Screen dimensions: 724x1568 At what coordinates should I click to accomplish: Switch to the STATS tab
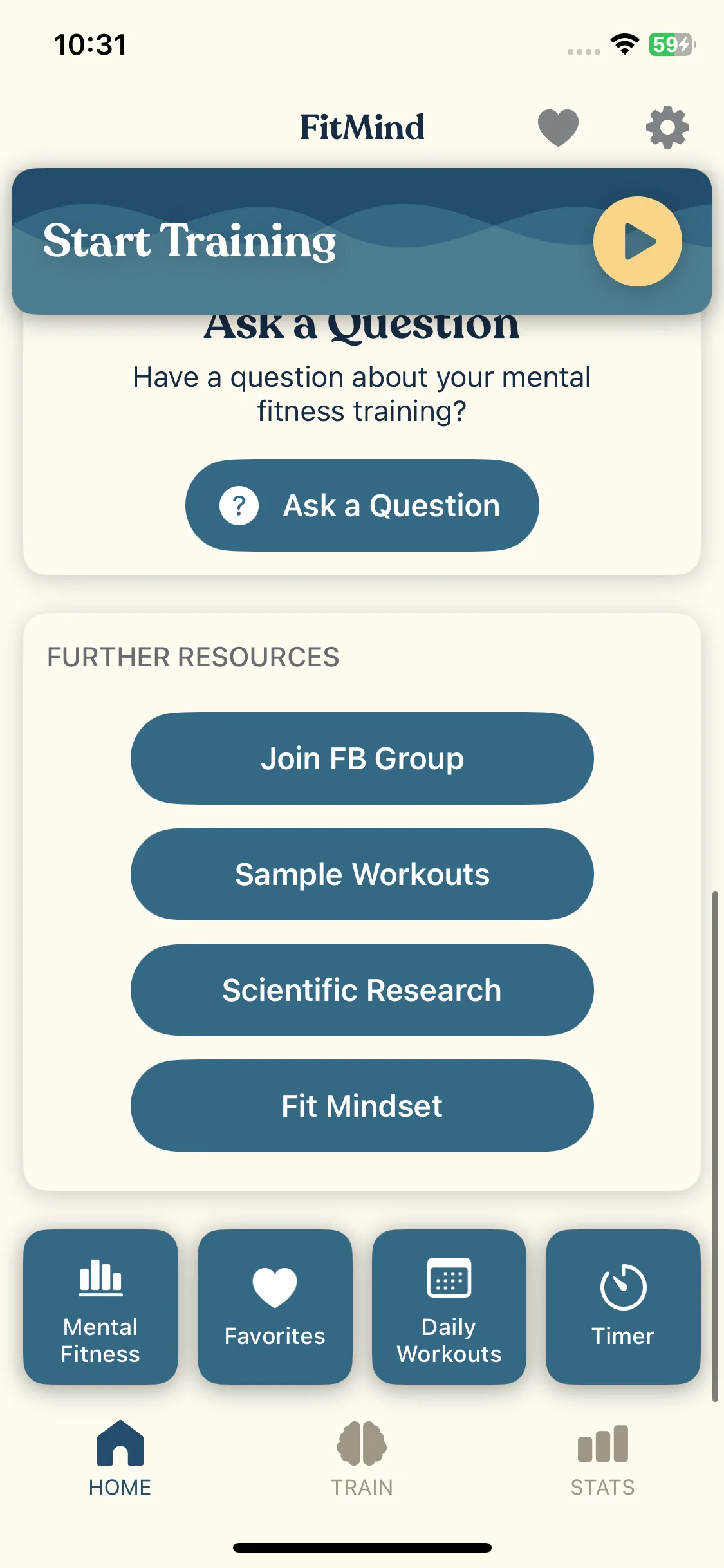click(x=603, y=1459)
